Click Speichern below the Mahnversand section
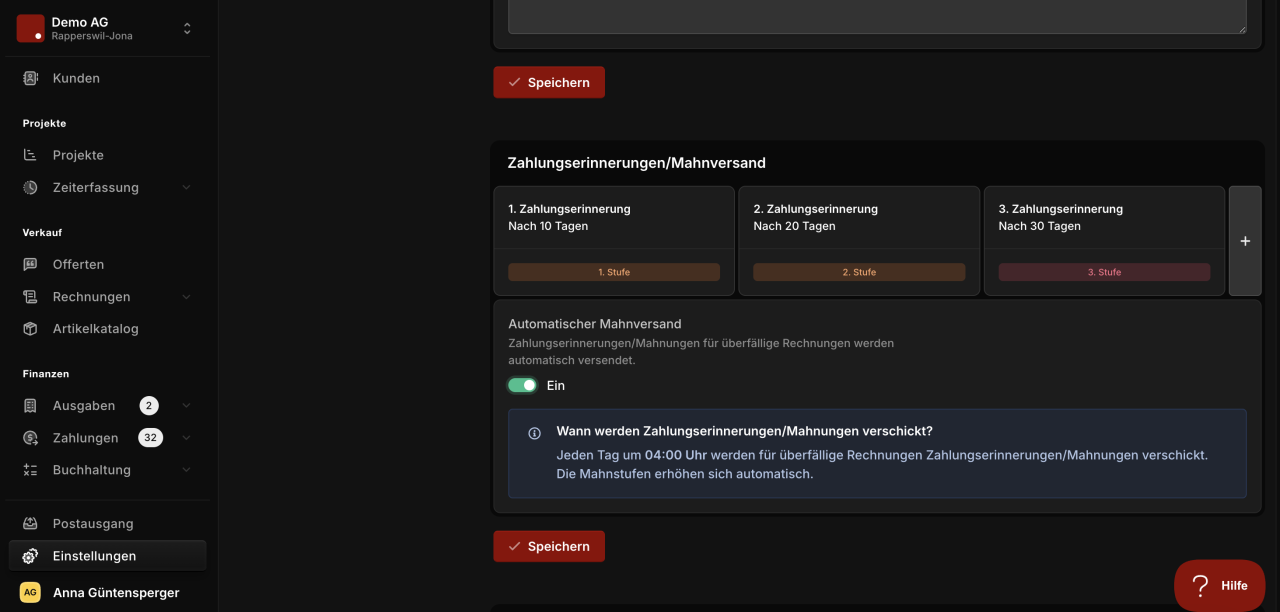The width and height of the screenshot is (1280, 612). (549, 546)
